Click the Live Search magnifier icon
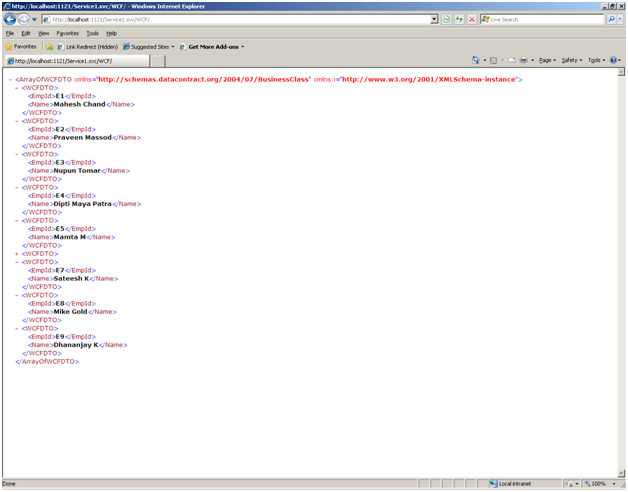Screen dimensions: 628x492 [x=610, y=19]
